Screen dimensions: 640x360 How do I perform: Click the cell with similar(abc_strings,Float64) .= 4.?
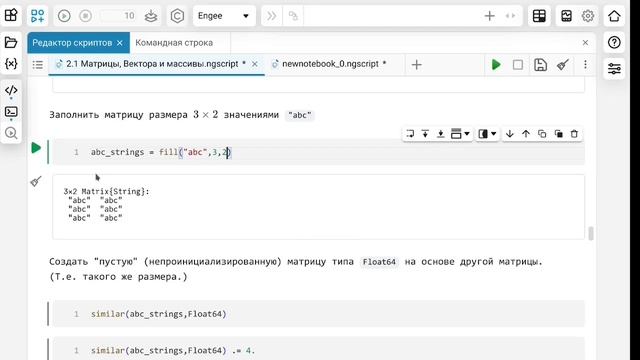[318, 349]
